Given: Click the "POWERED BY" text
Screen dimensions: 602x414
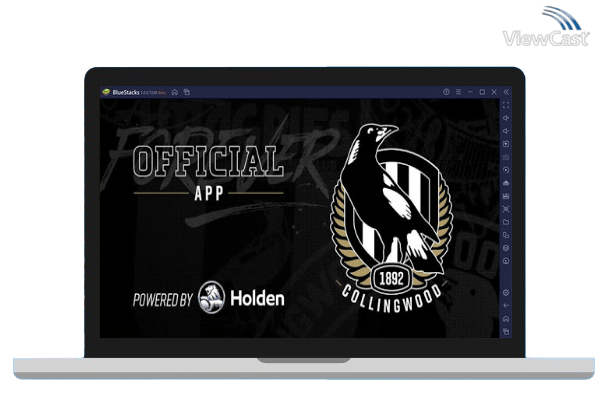Looking at the screenshot, I should pyautogui.click(x=162, y=300).
